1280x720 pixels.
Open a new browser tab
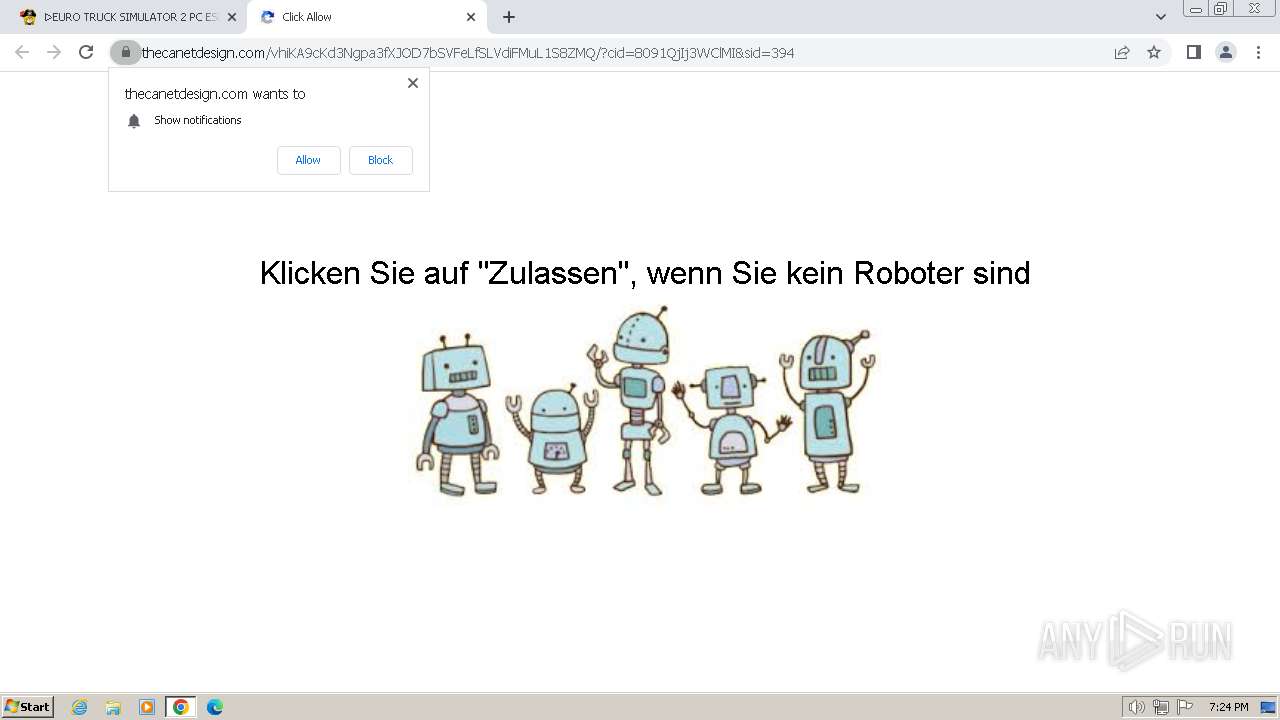509,17
